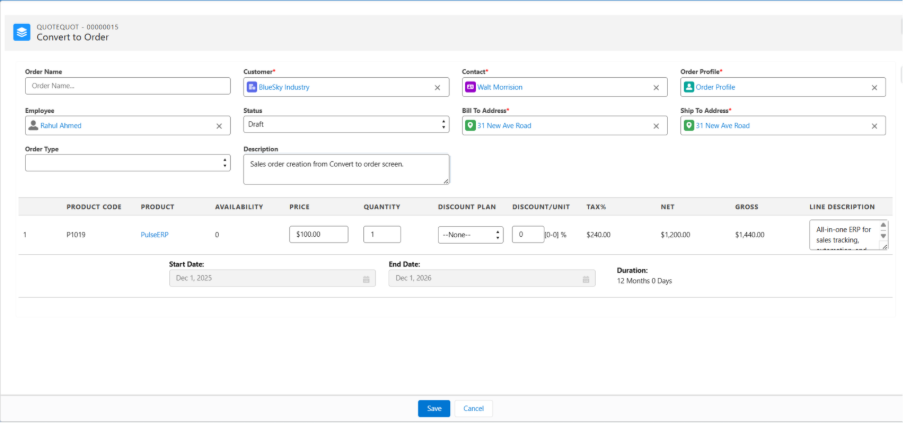Remove Walt Morrision from the Contact field
This screenshot has height=423, width=903.
click(x=656, y=88)
